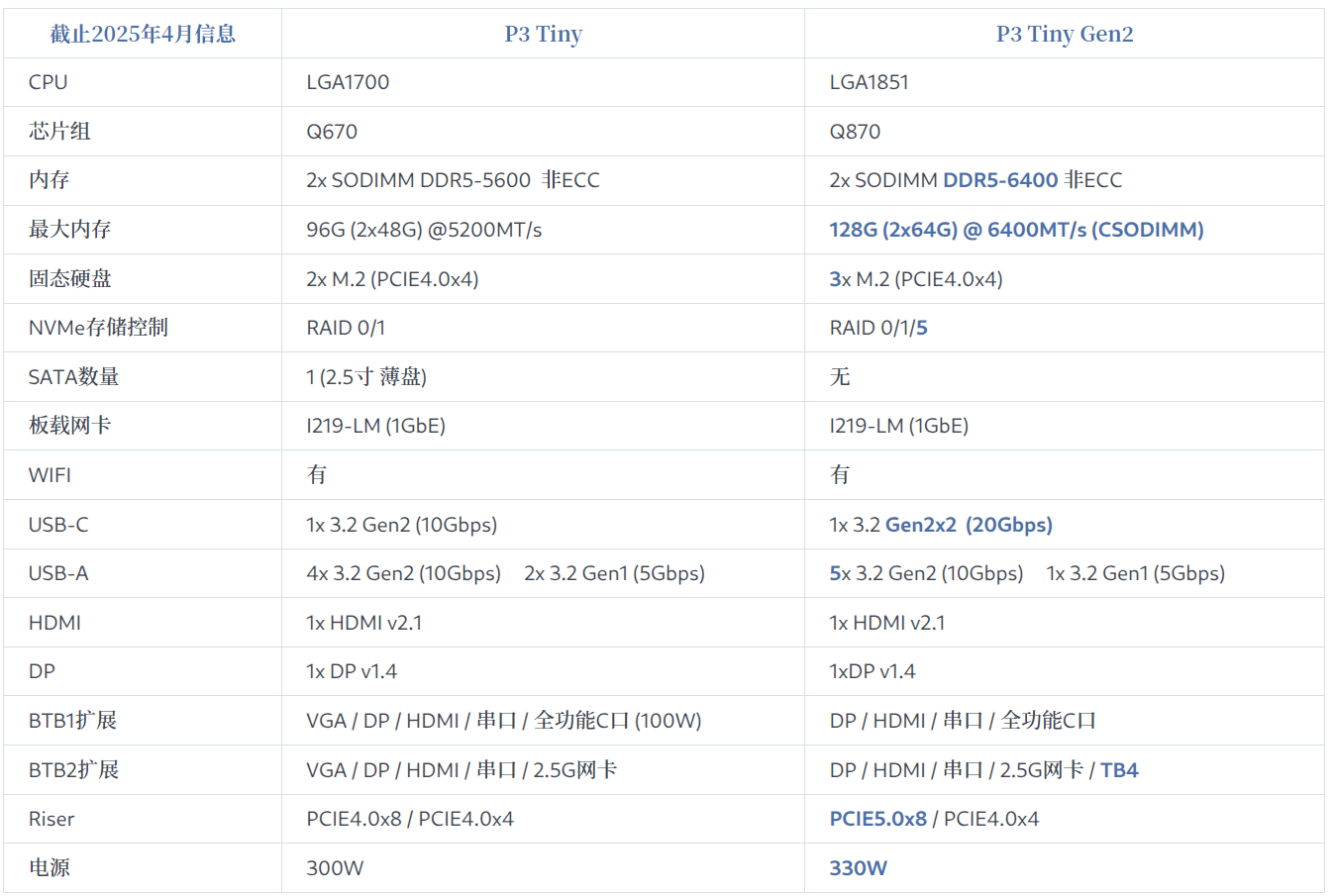Select the '内存' row label

[50, 180]
